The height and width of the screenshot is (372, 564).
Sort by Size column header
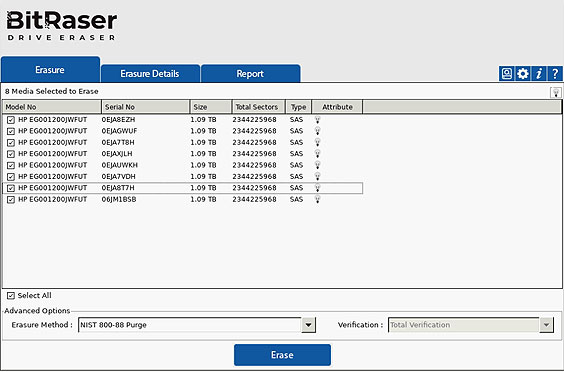pos(211,107)
